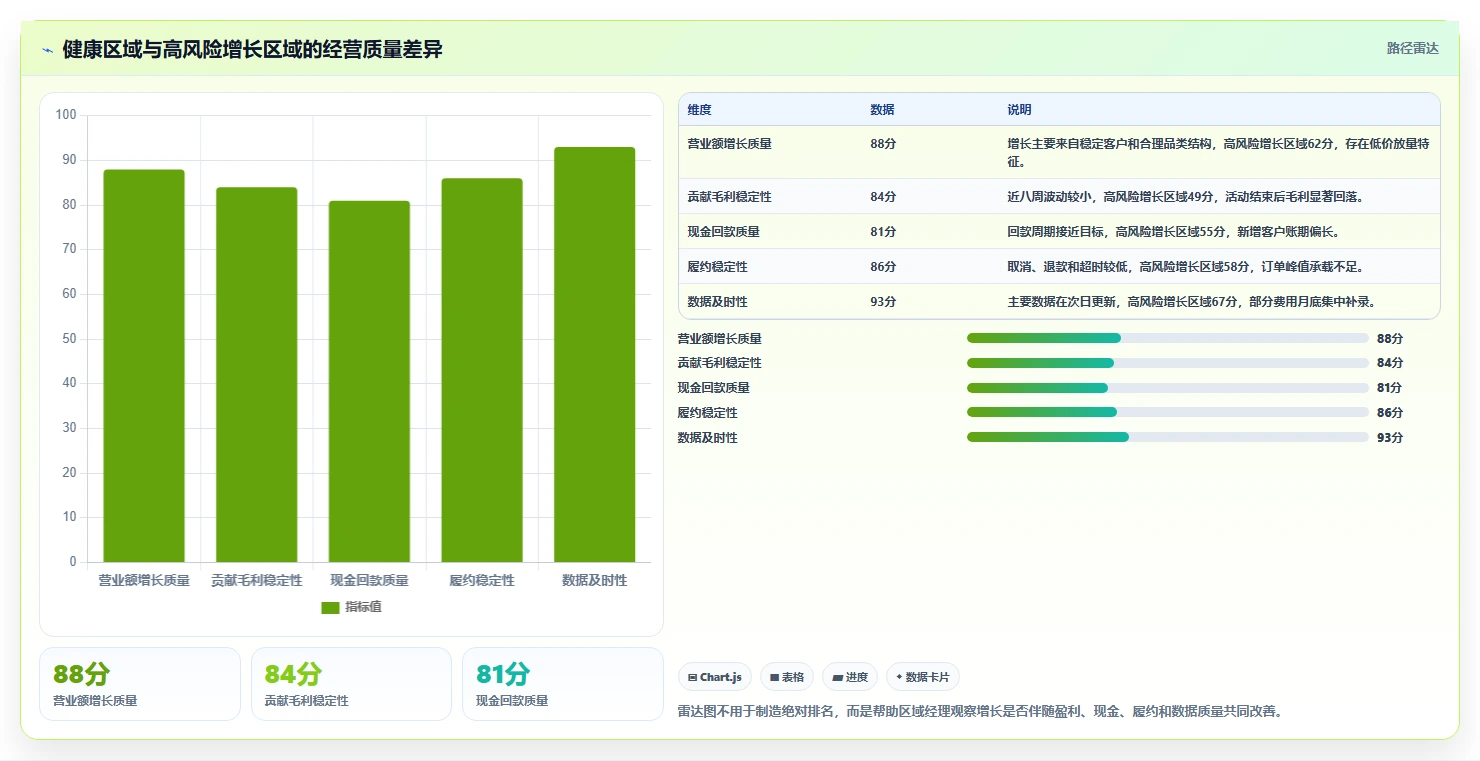1480x761 pixels.
Task: Click the lightning icon beside the title
Action: [48, 50]
